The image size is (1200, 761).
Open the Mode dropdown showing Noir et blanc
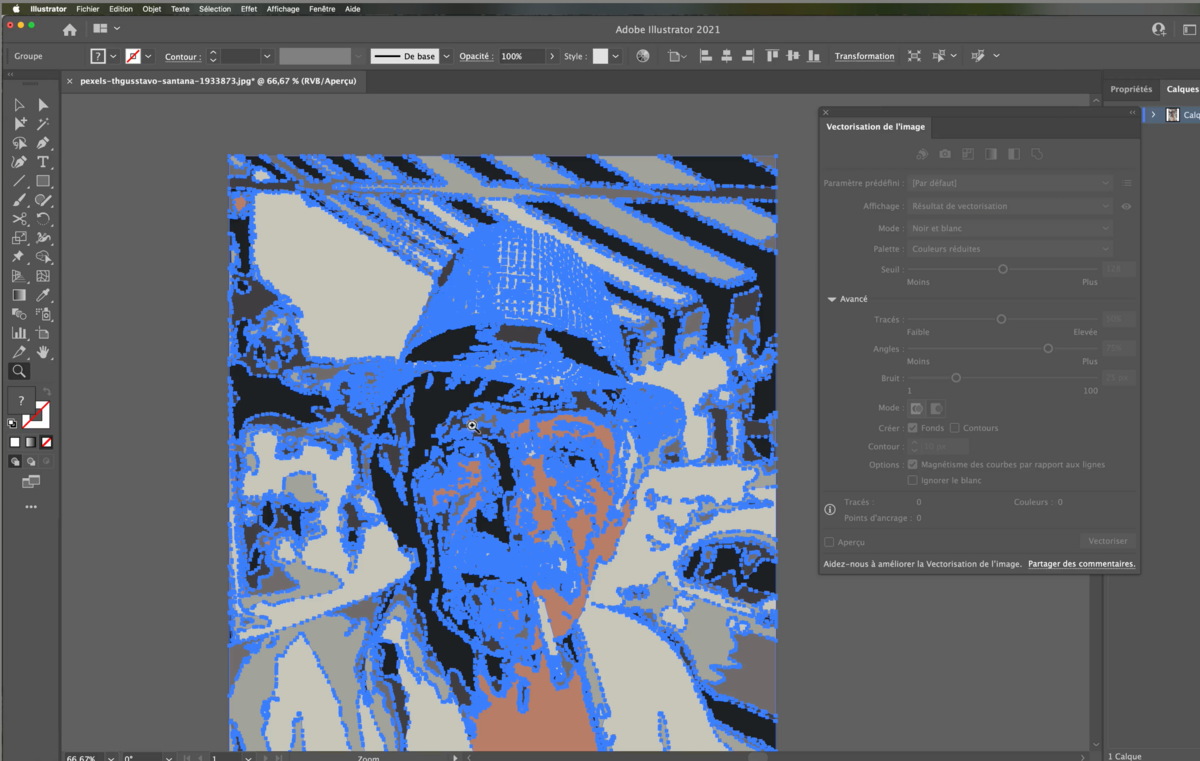1010,228
